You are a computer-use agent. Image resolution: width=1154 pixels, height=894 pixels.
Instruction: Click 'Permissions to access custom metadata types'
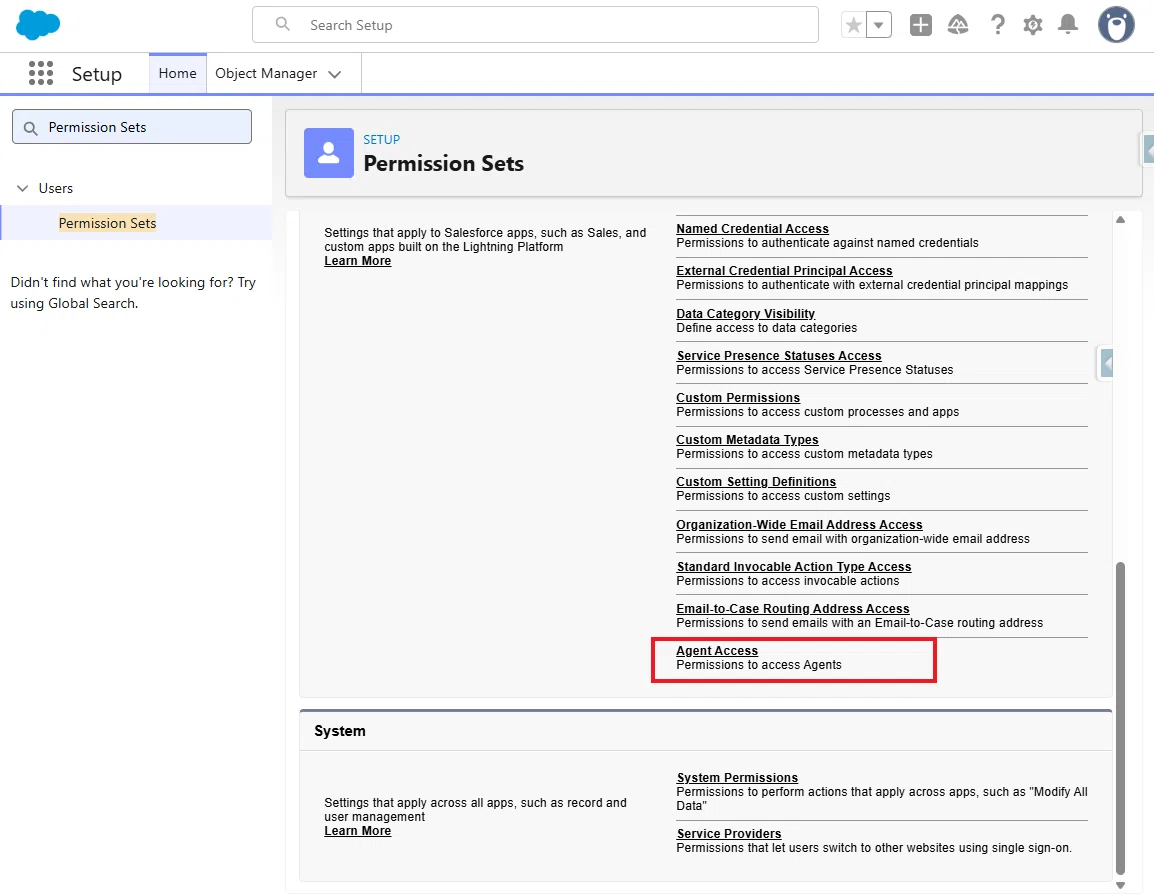(804, 454)
